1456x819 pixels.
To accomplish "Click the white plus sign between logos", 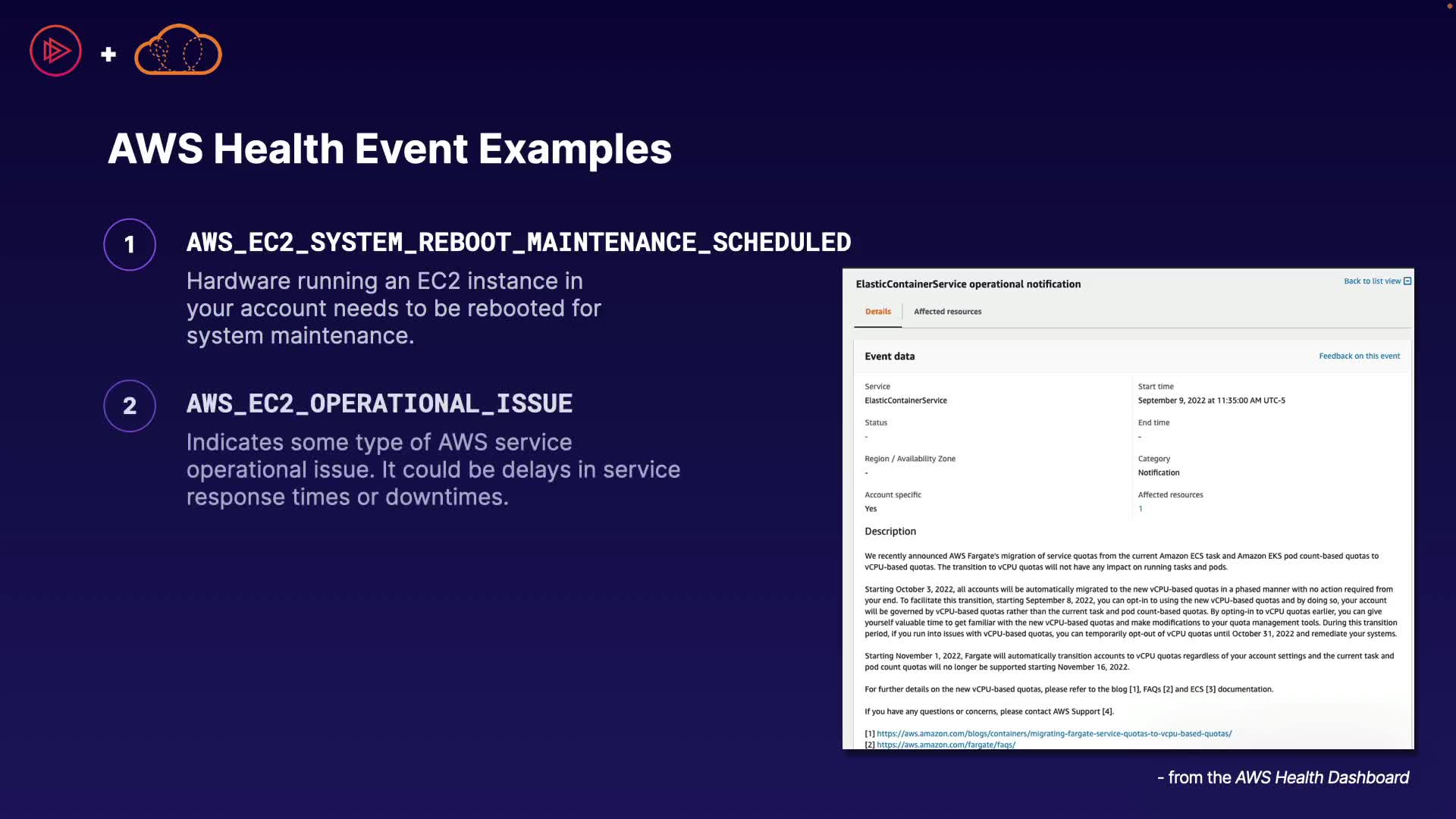I will click(x=108, y=54).
